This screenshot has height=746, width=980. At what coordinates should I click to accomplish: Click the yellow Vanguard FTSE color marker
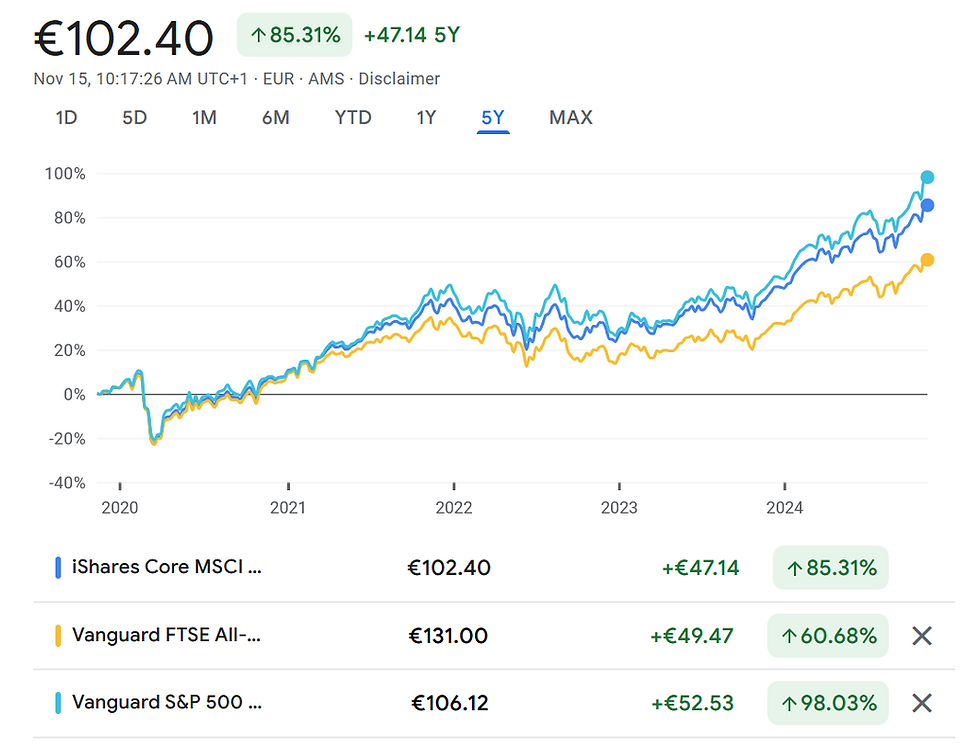pos(58,635)
